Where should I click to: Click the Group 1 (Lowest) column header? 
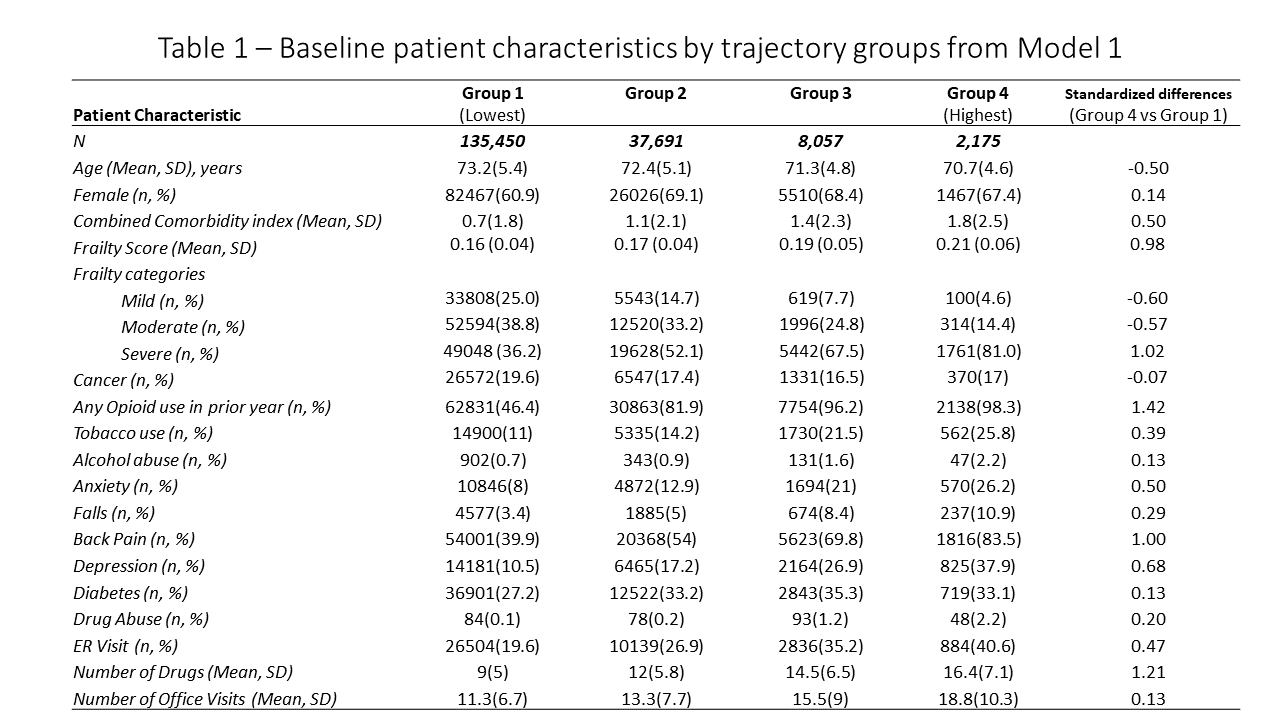492,104
